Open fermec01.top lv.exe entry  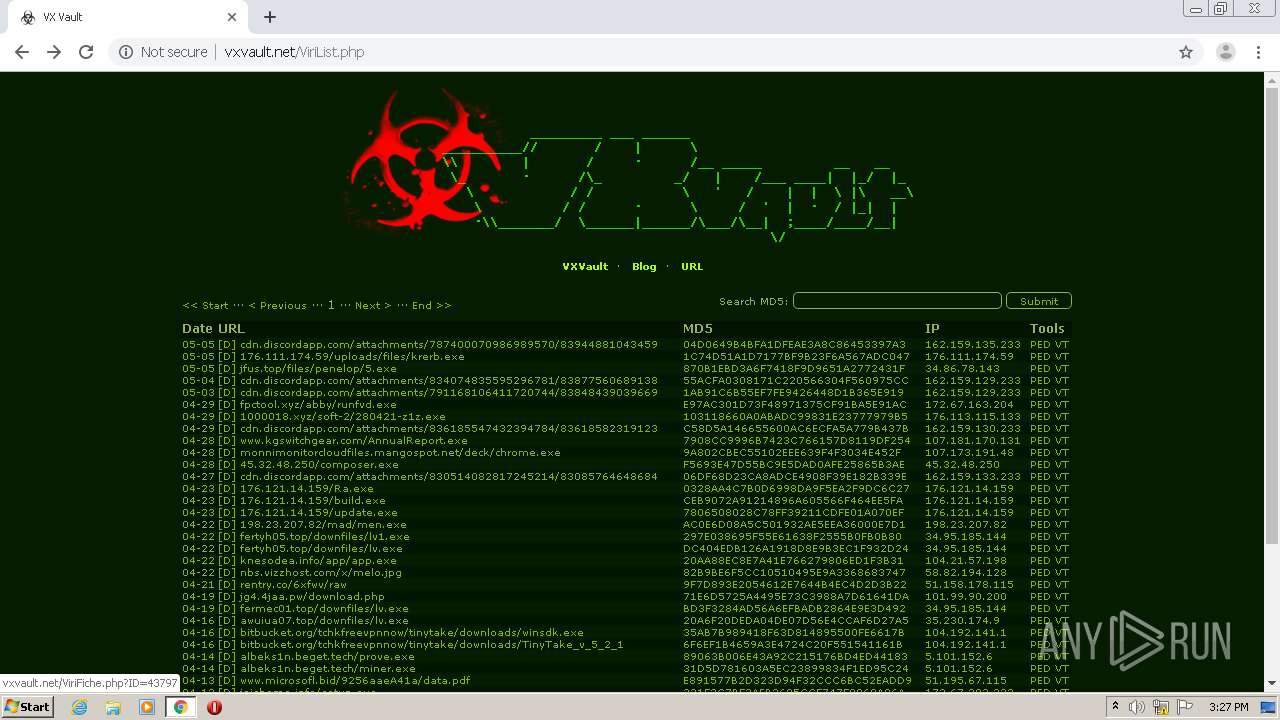tap(324, 609)
